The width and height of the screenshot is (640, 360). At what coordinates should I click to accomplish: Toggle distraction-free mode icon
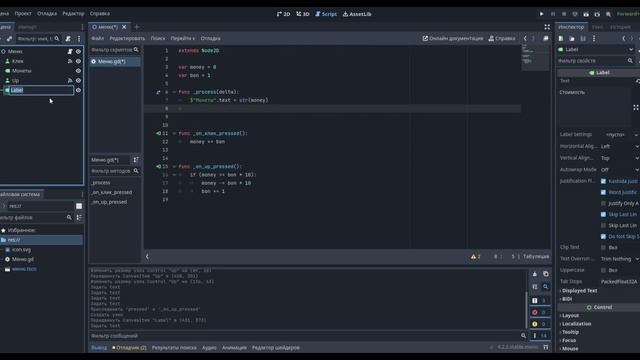click(x=547, y=27)
